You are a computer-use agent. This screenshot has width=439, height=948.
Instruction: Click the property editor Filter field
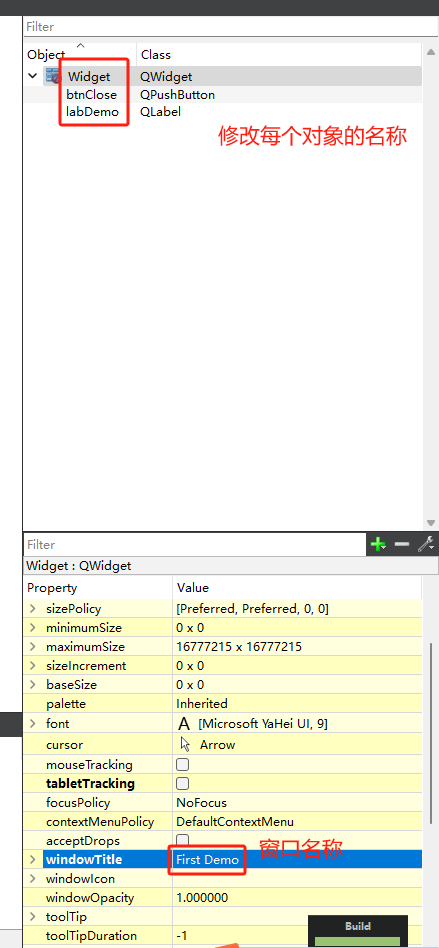[x=195, y=544]
